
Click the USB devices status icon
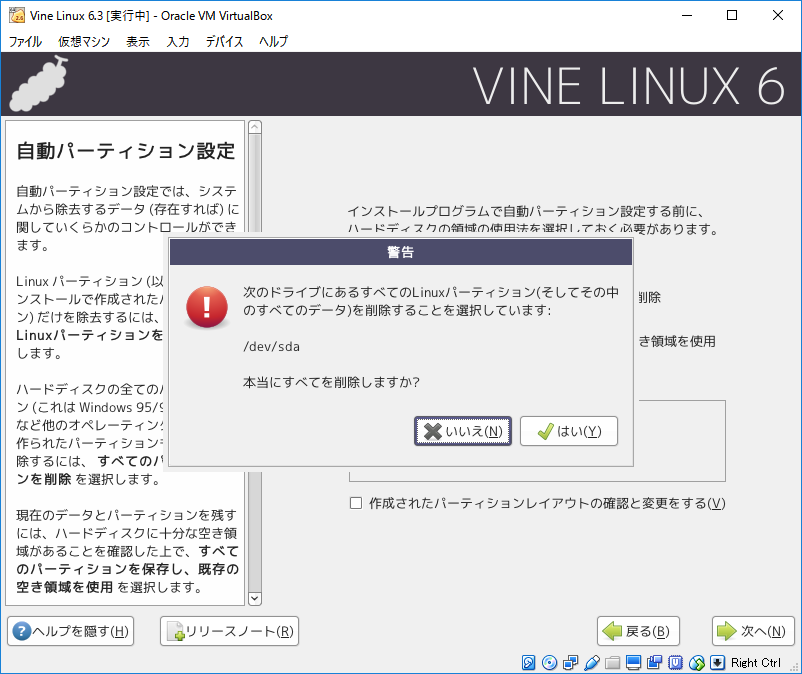click(x=588, y=663)
